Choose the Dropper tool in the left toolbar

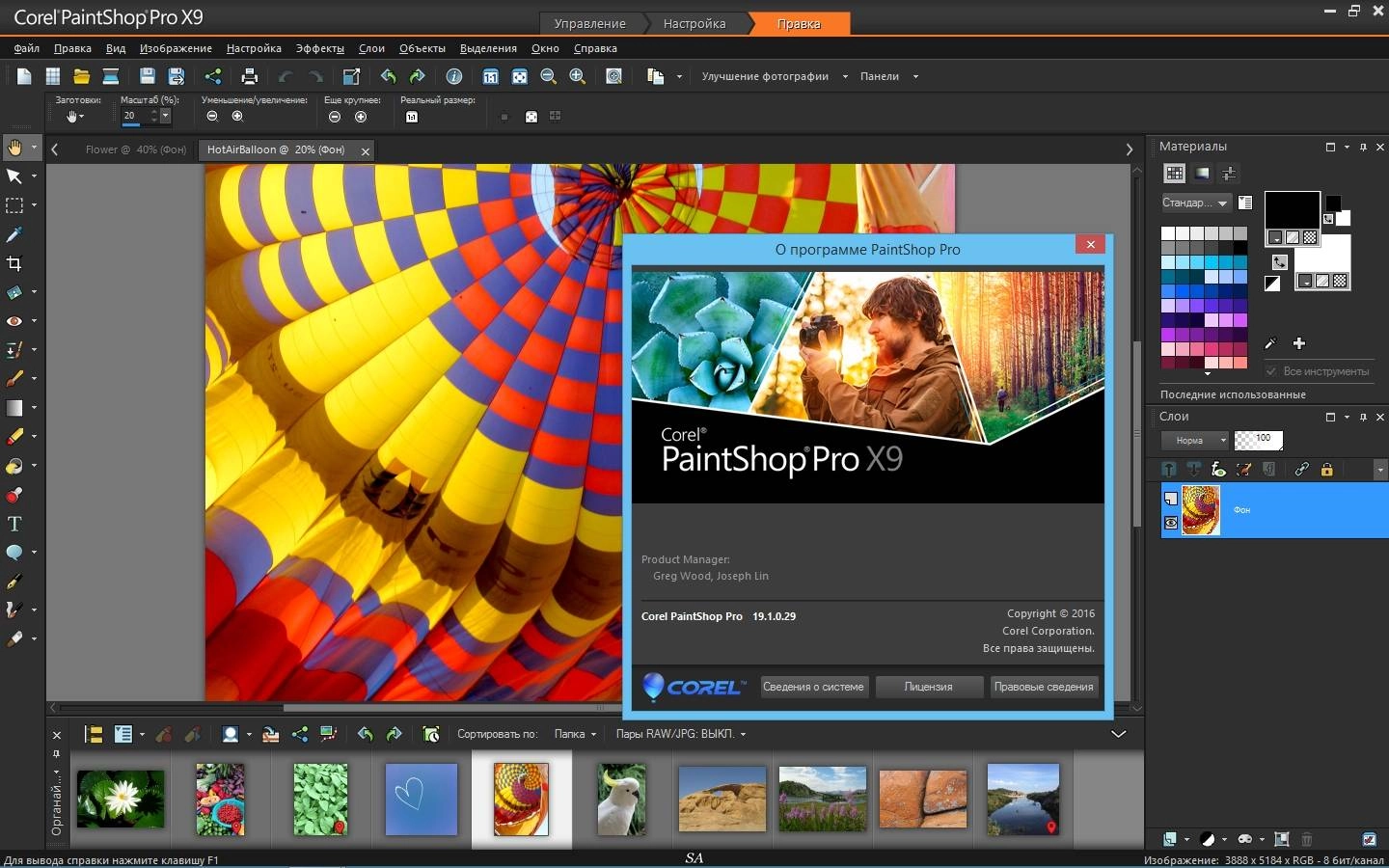tap(14, 234)
